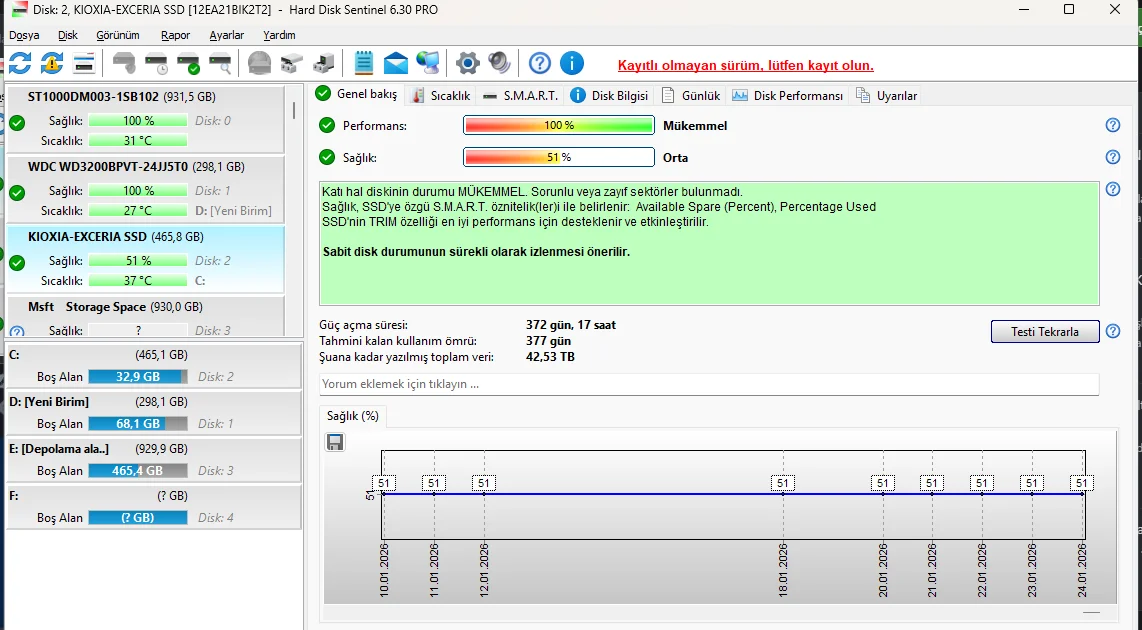The width and height of the screenshot is (1142, 630).
Task: Click the globe and monitor network icon
Action: click(428, 64)
